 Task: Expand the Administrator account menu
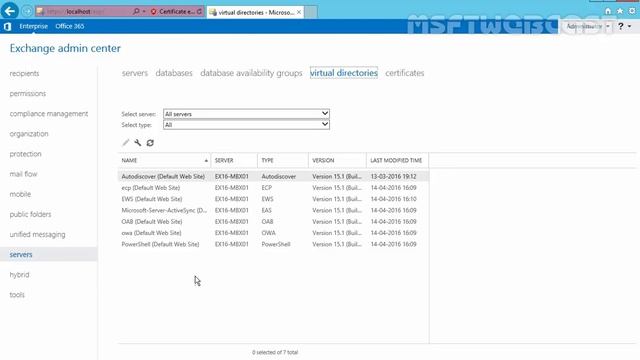(x=588, y=26)
